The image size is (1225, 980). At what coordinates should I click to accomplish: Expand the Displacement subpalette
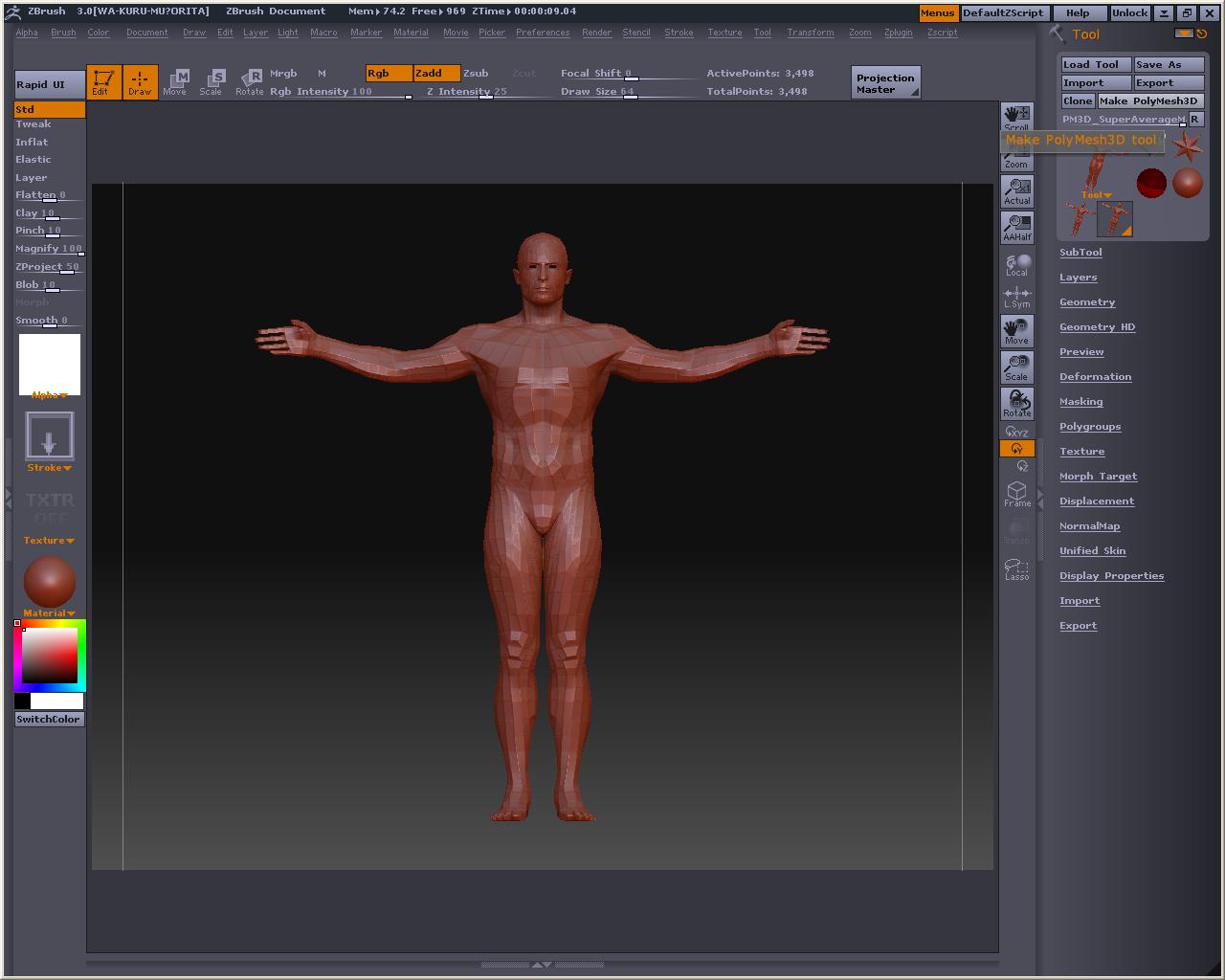click(x=1097, y=501)
